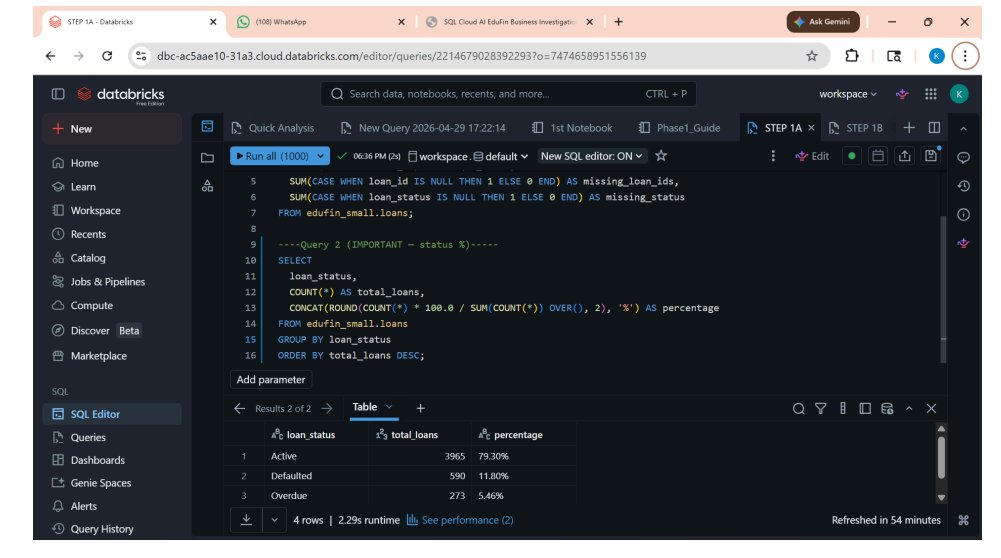
Task: Open the folder browser icon
Action: point(207,157)
